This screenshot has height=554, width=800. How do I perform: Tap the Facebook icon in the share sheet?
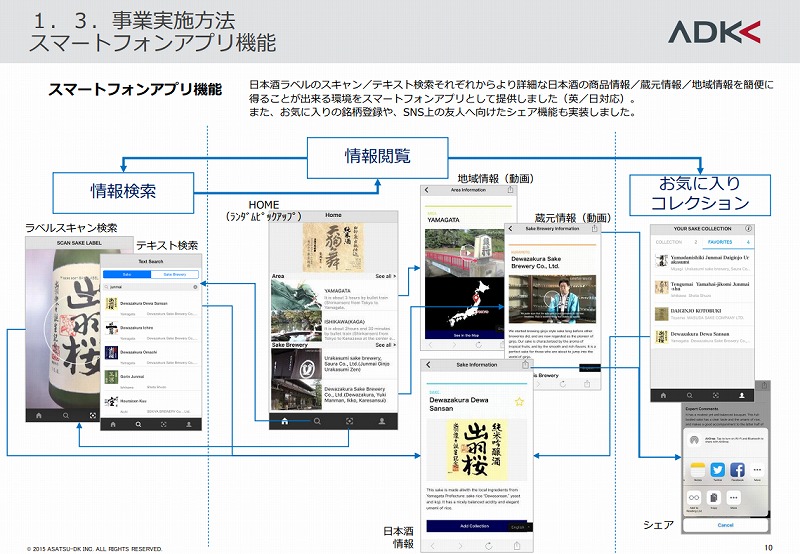coord(738,470)
